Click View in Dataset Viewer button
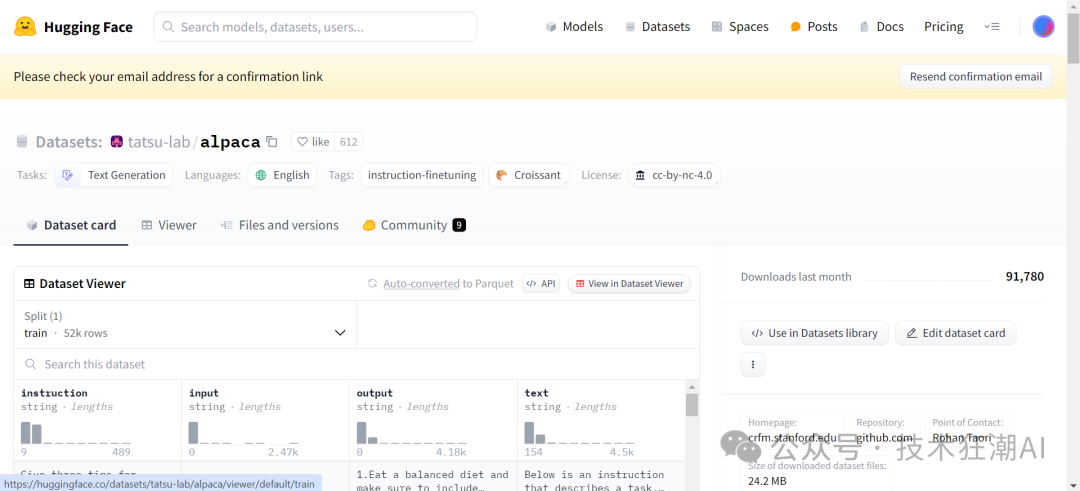Viewport: 1080px width, 491px height. click(x=629, y=284)
